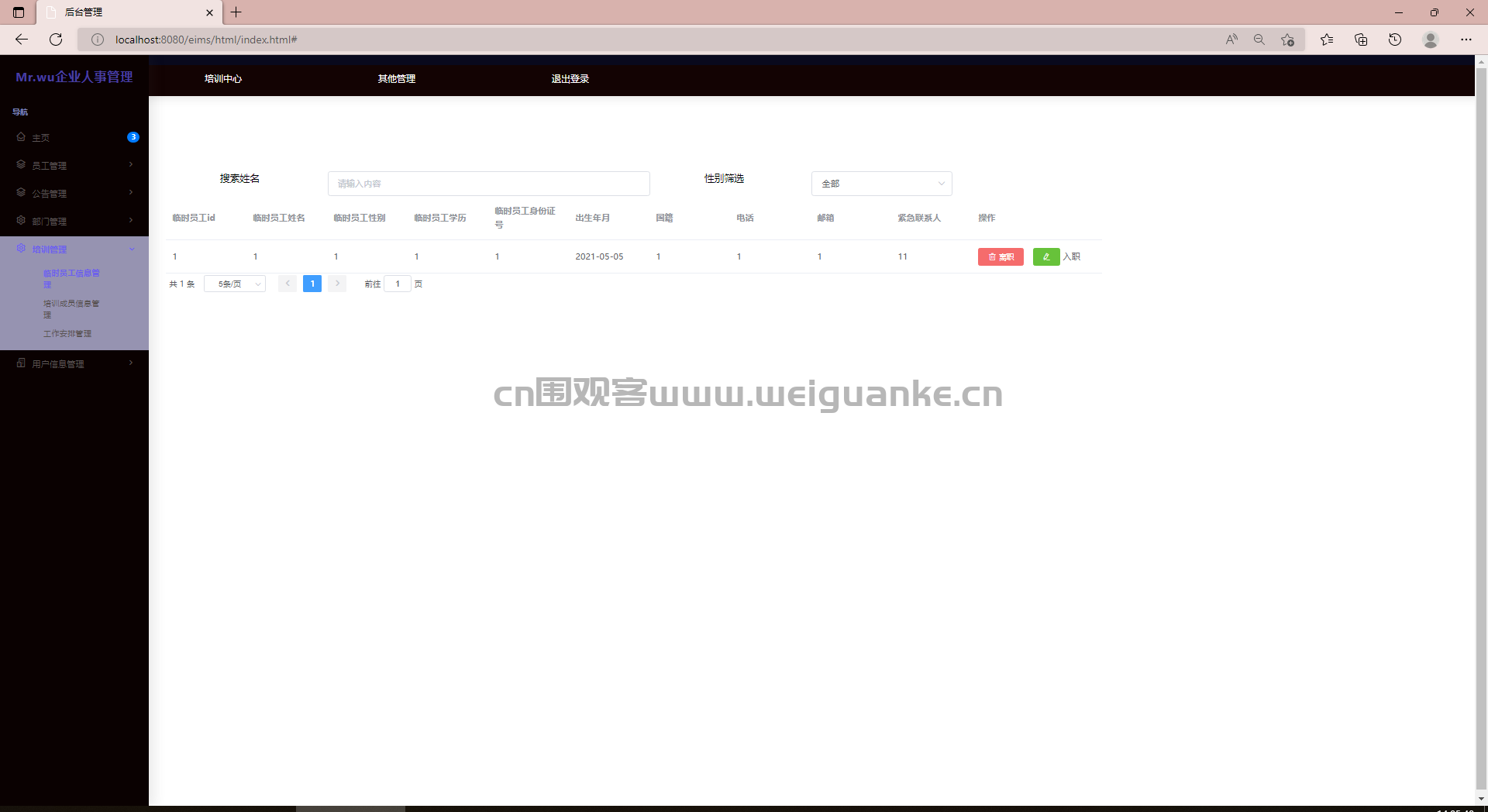
Task: Click the vertical scrollbar on the right
Action: coord(1481,430)
